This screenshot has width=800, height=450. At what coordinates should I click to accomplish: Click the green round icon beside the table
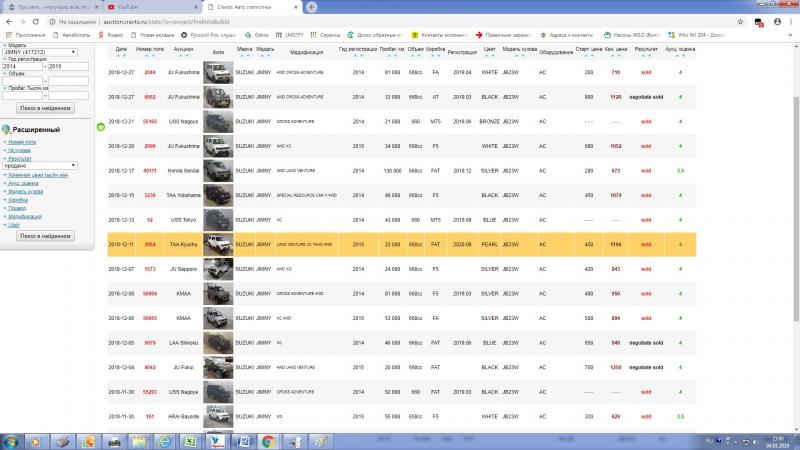[101, 127]
